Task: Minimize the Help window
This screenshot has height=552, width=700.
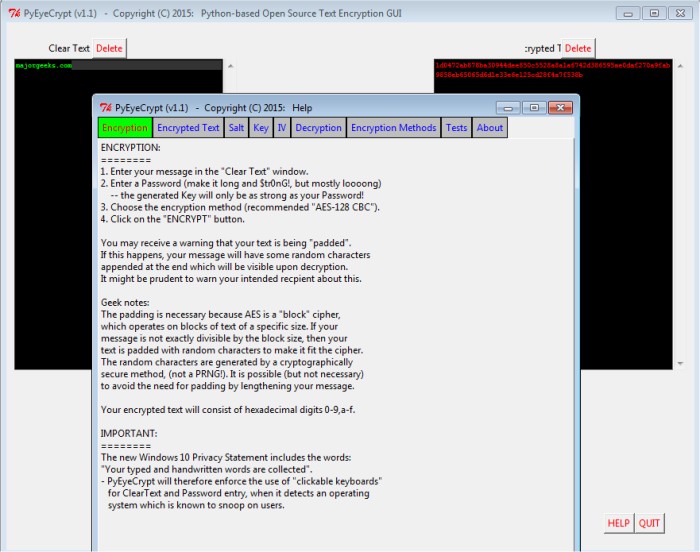Action: 508,108
